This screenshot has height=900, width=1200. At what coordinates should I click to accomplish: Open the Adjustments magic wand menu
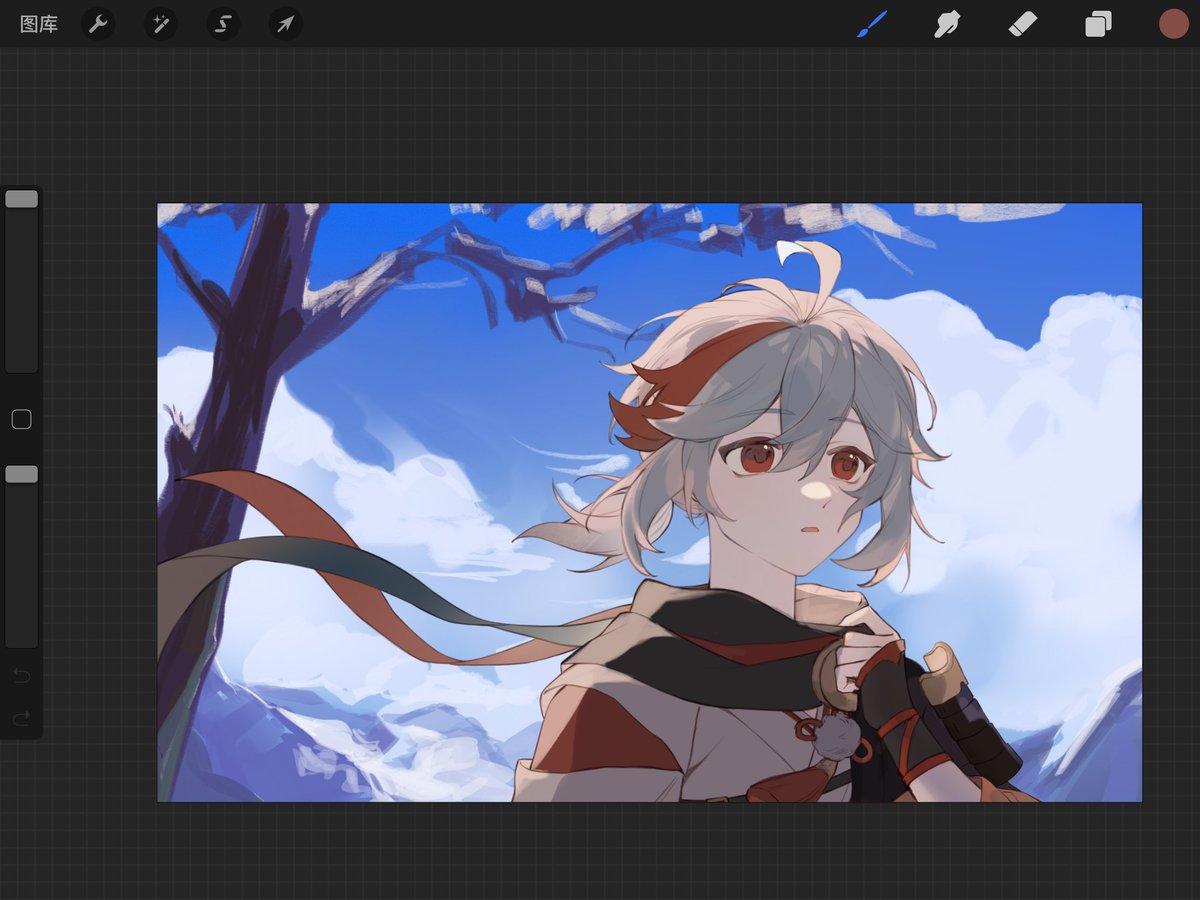click(160, 24)
